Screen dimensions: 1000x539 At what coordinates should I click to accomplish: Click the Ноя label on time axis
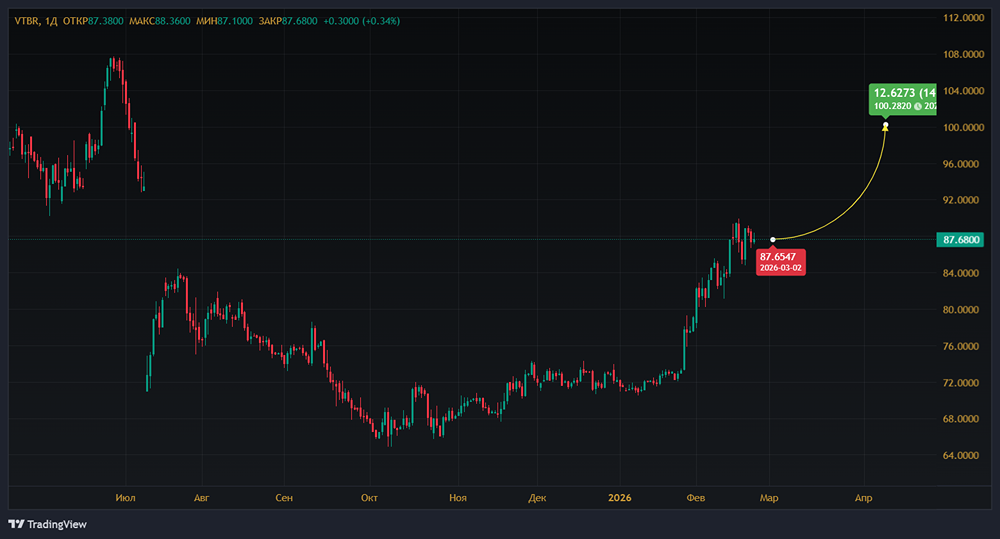click(458, 498)
